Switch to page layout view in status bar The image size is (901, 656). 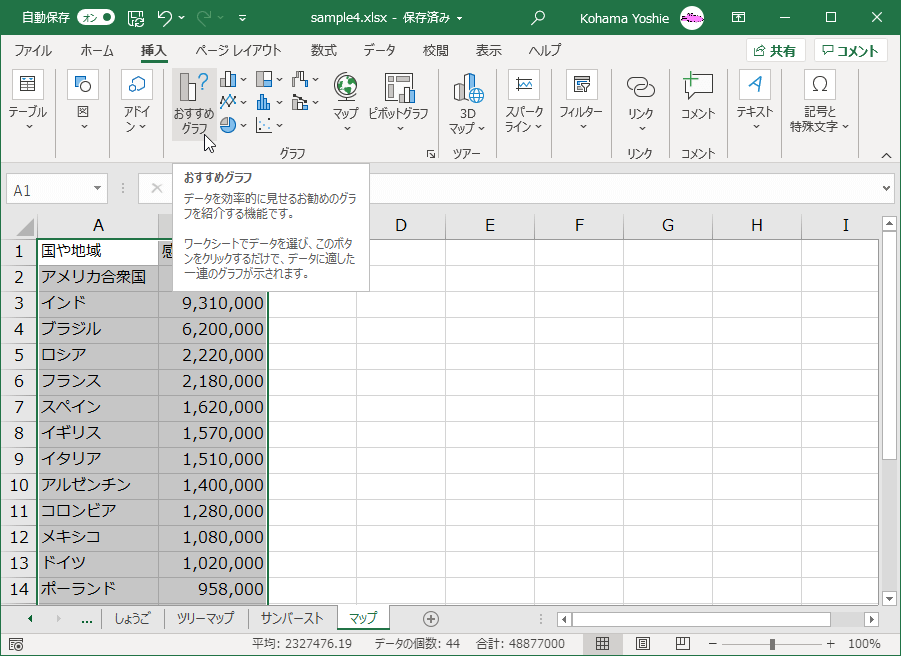coord(644,643)
